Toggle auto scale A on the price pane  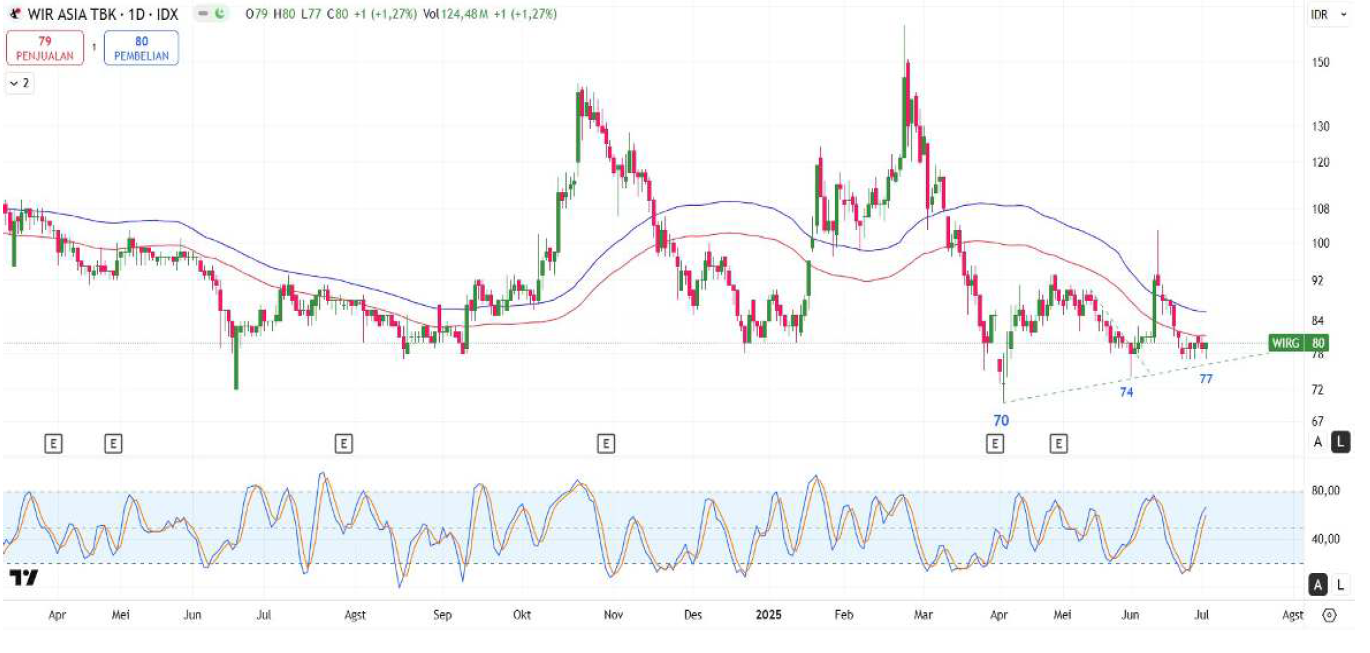1318,442
